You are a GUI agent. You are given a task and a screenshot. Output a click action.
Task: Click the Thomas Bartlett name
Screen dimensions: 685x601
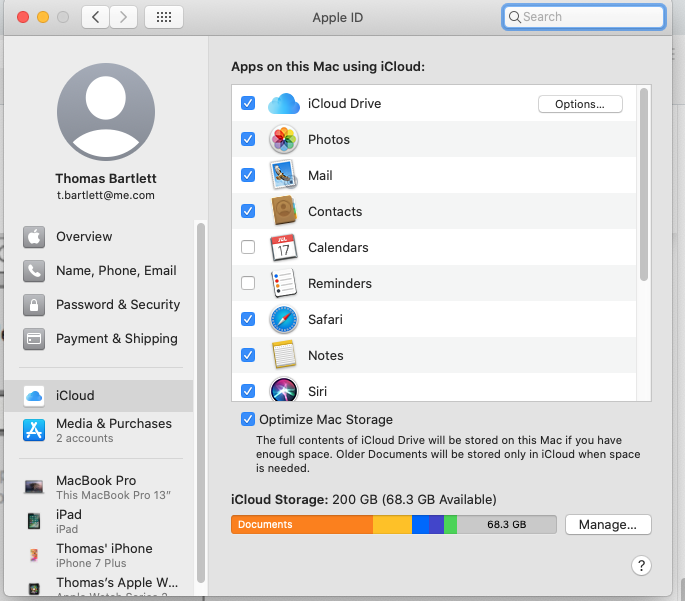tap(106, 178)
